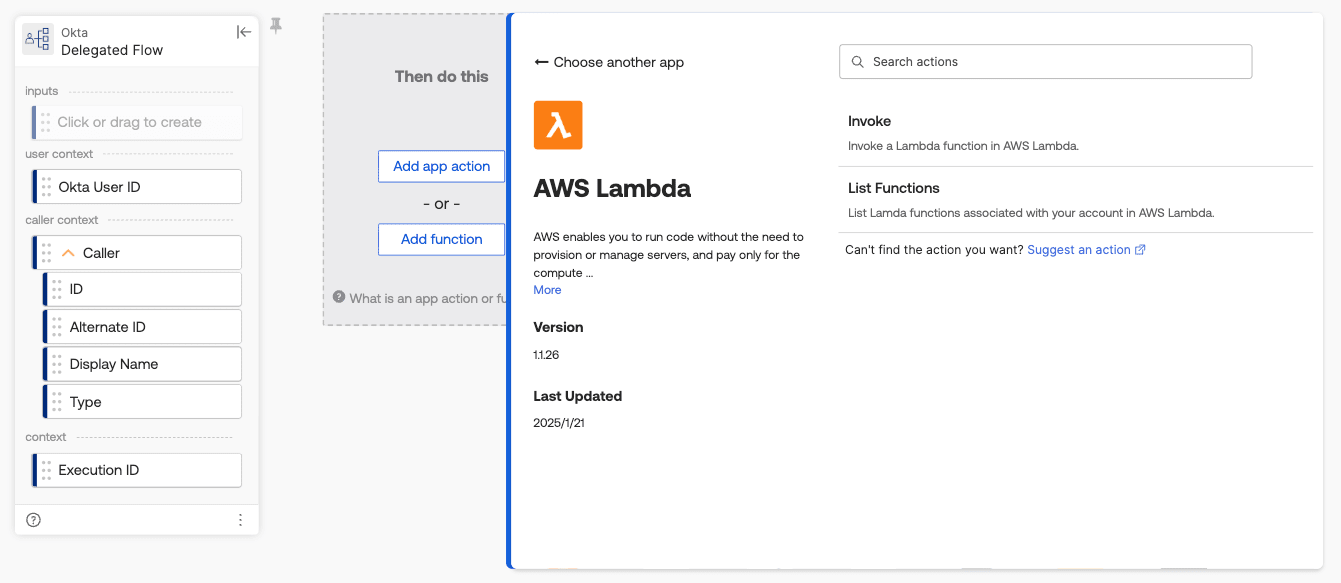
Task: Click the Delegated Flow title text
Action: click(112, 50)
